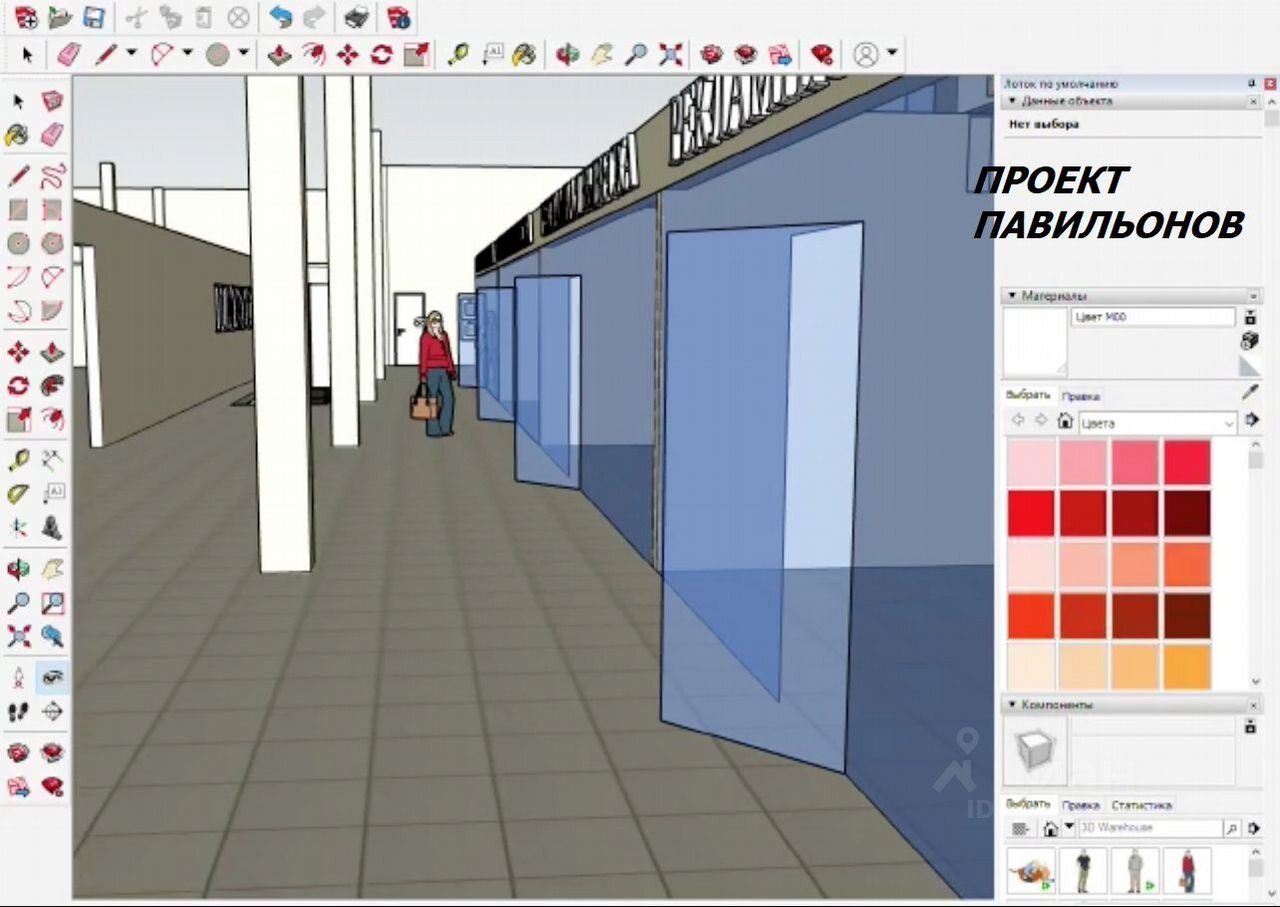
Task: Collapse the Материалы panel
Action: click(1012, 296)
